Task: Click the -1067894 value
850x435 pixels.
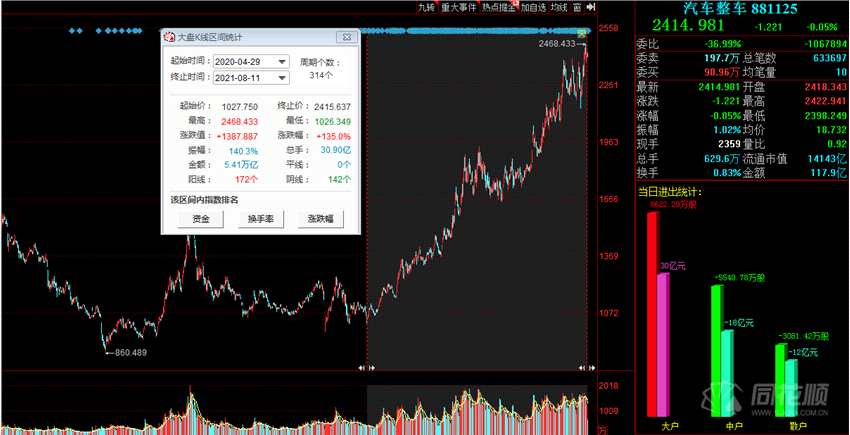Action: (x=825, y=44)
